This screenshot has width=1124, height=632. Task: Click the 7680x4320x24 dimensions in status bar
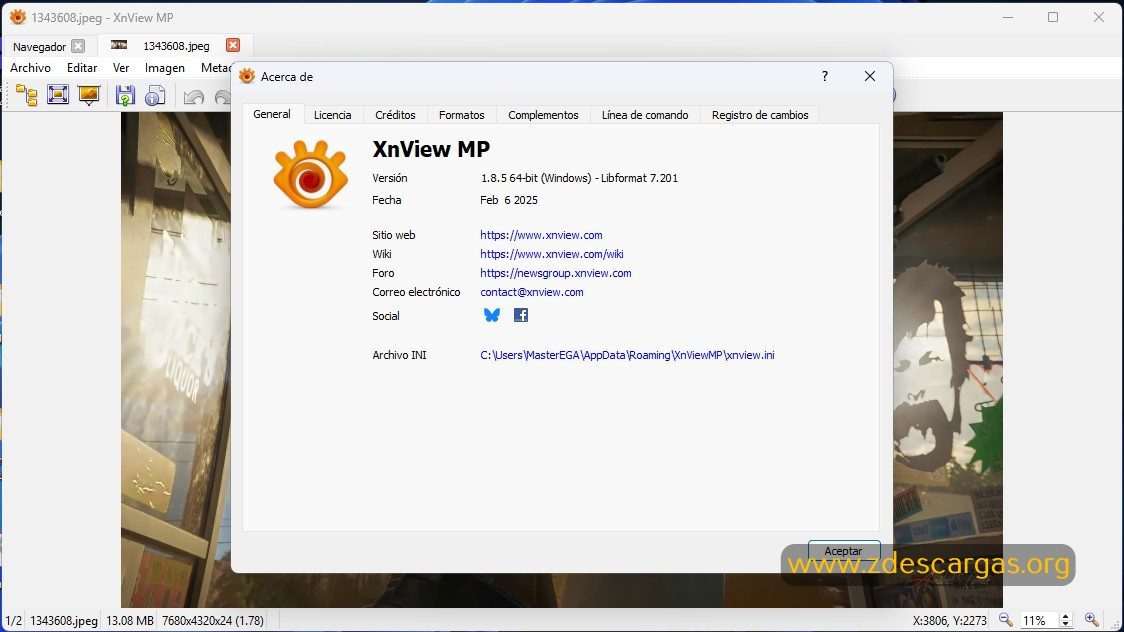tap(213, 621)
